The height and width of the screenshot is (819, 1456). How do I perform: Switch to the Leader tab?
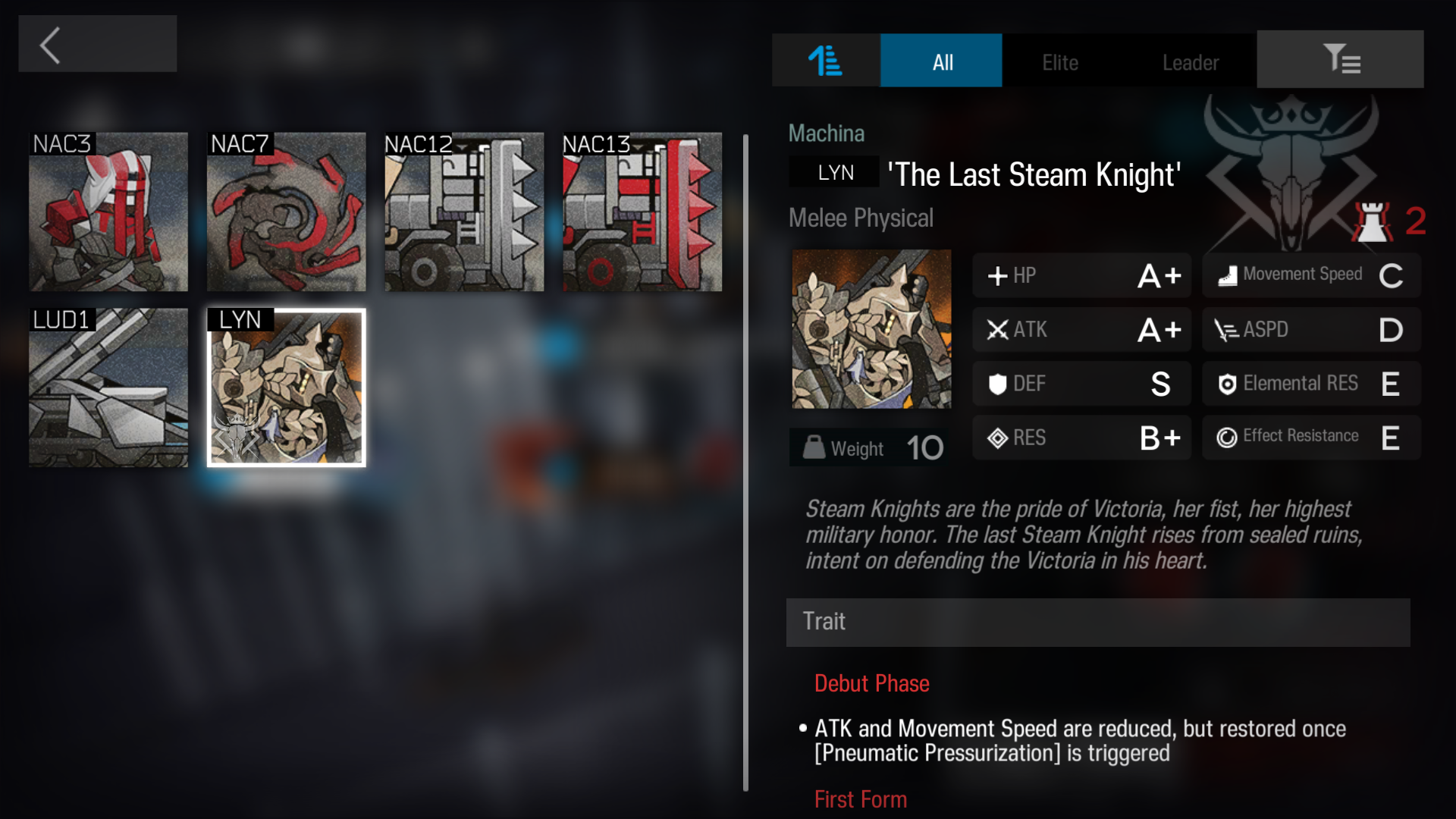[x=1190, y=62]
